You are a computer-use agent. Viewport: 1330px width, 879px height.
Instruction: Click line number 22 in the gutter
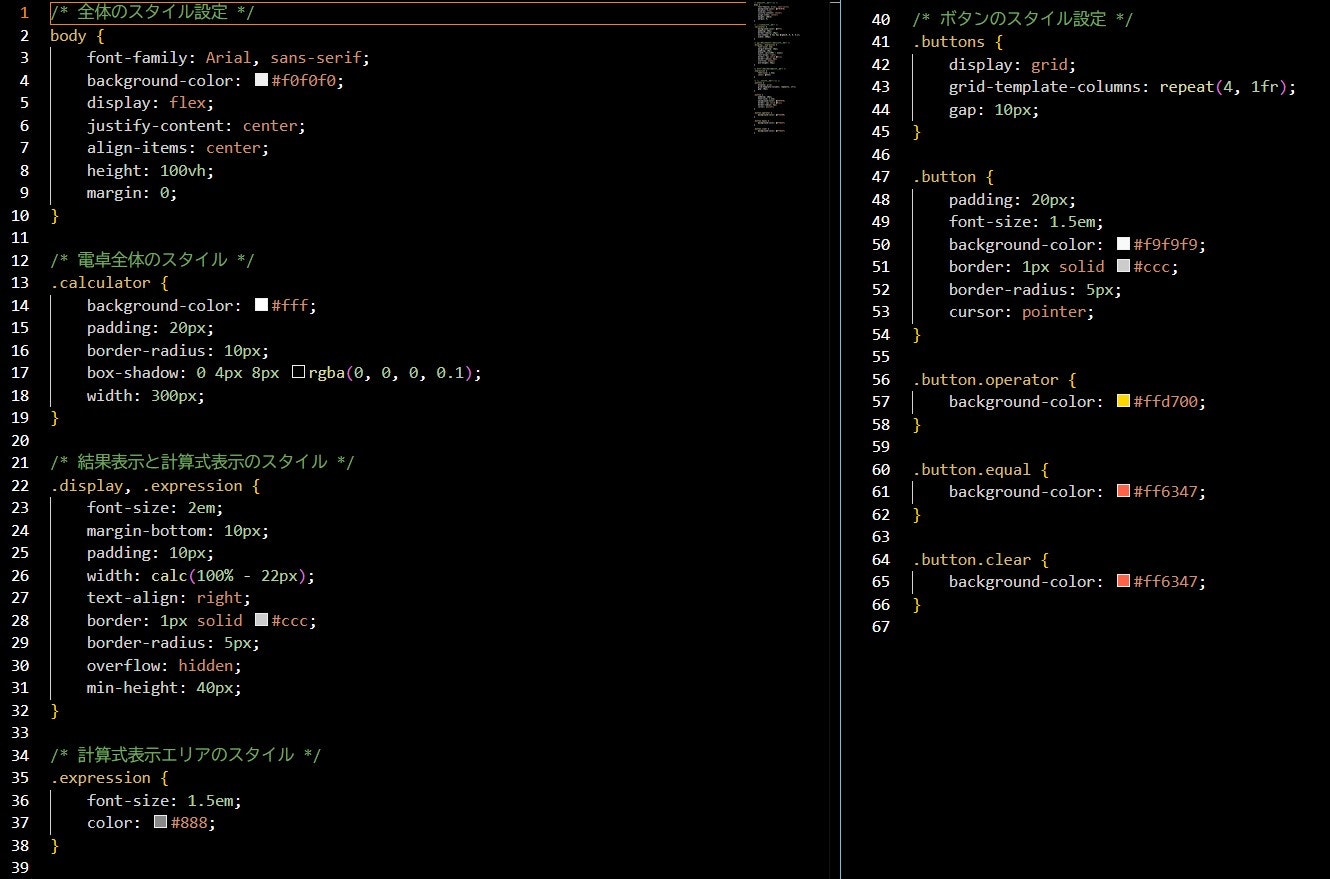pos(20,486)
